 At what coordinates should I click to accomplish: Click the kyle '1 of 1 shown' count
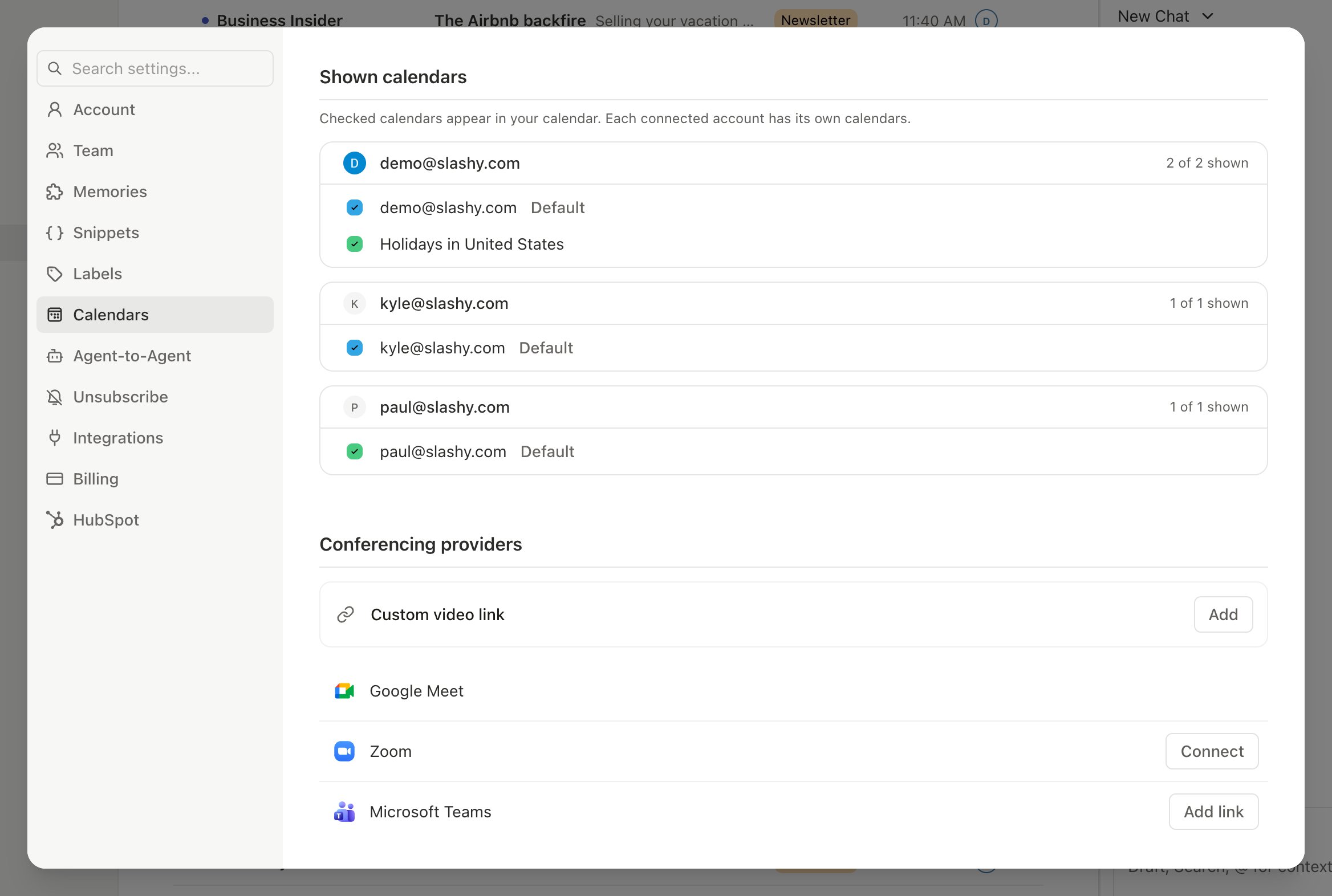(x=1208, y=303)
